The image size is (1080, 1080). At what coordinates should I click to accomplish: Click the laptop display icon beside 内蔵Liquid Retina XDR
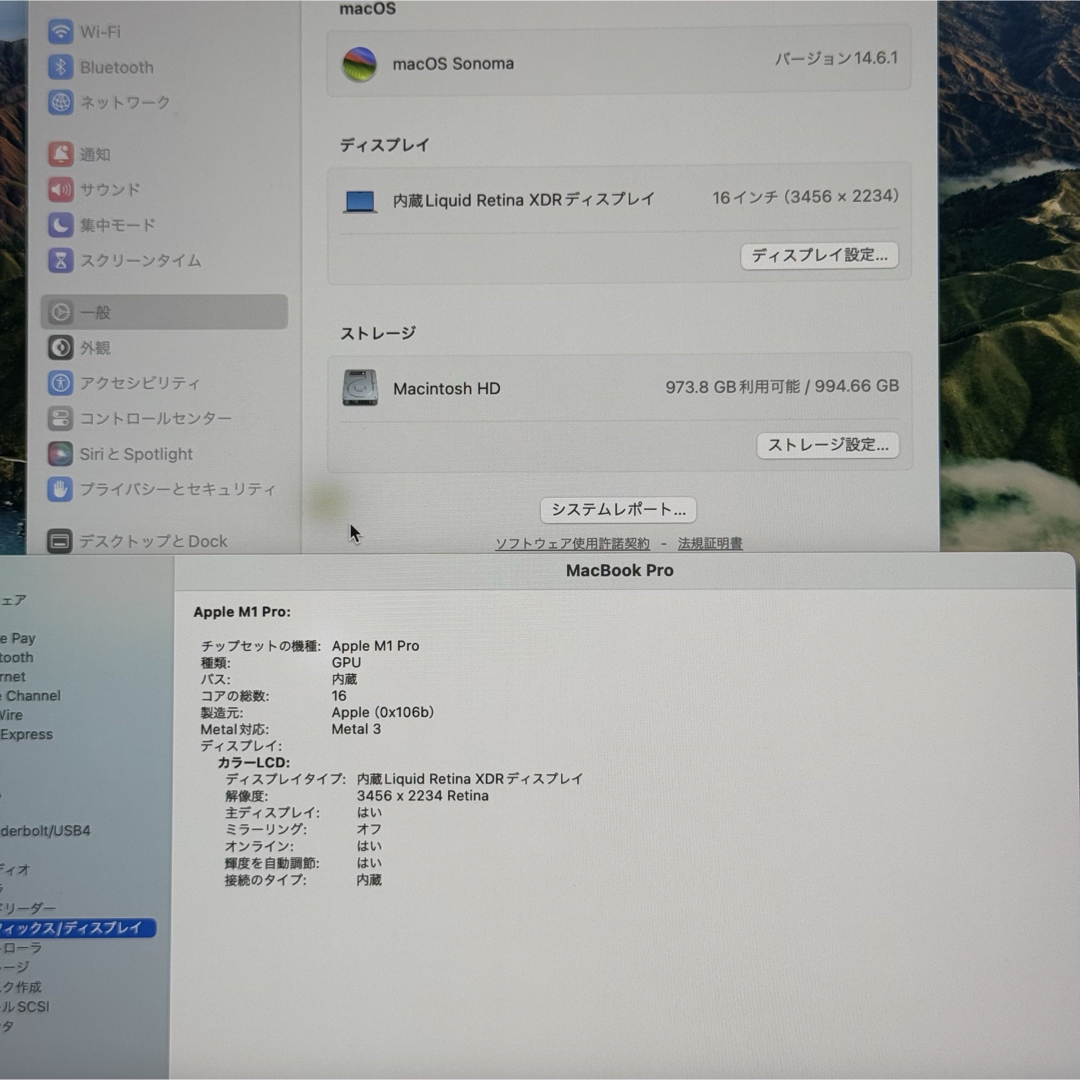[360, 201]
